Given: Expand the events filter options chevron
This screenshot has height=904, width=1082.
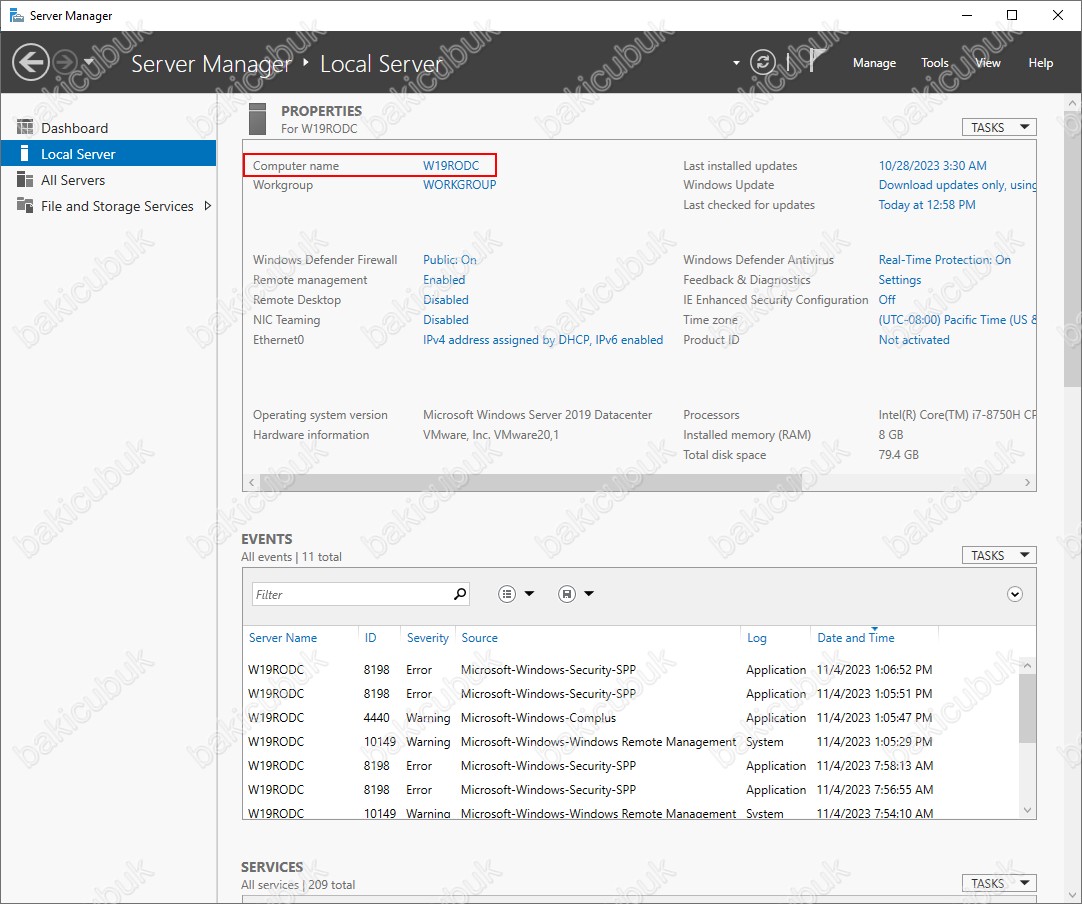Looking at the screenshot, I should pyautogui.click(x=1014, y=594).
